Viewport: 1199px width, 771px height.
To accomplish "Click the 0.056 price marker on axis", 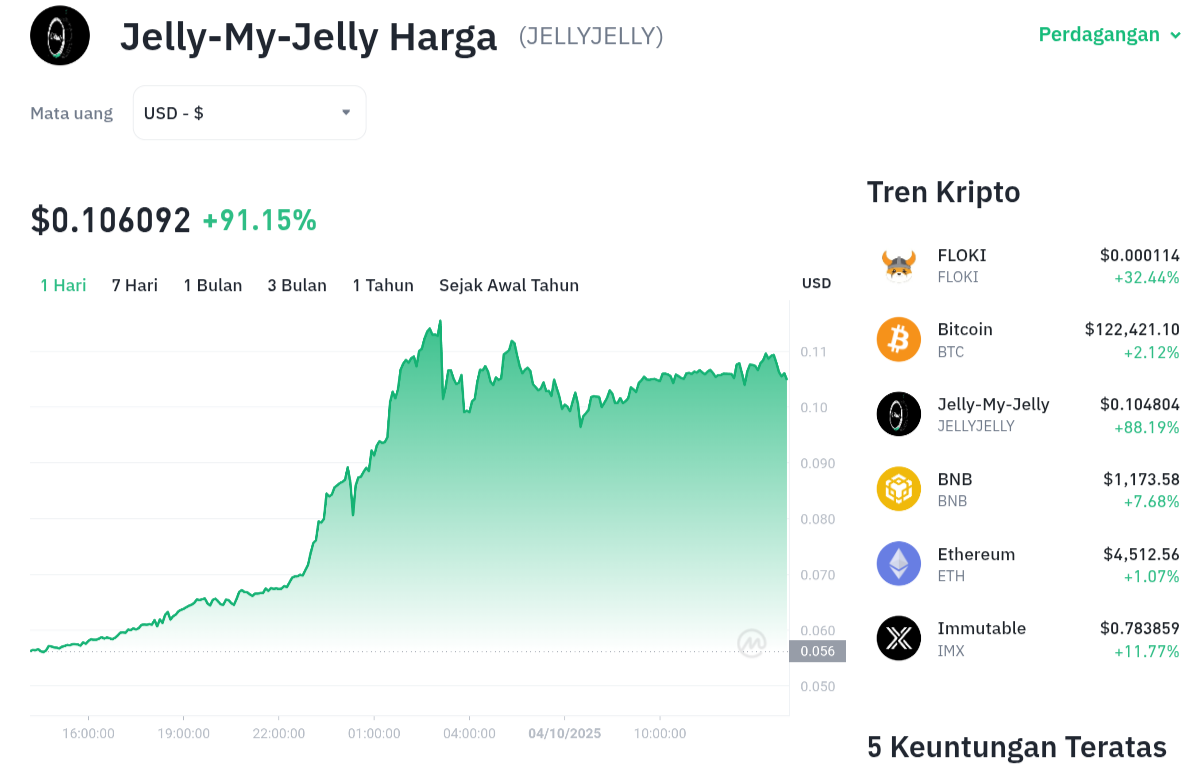I will click(817, 651).
